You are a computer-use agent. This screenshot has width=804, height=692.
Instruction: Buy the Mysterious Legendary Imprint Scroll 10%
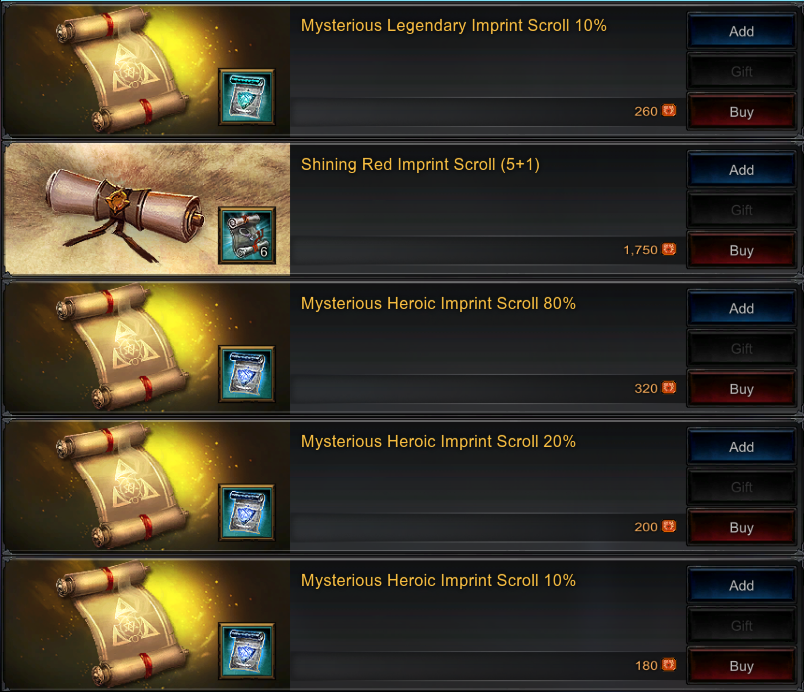741,111
